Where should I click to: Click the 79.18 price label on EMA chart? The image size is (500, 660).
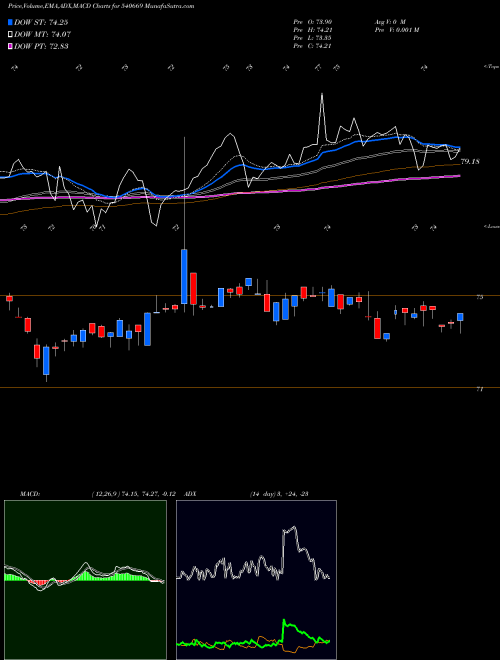[470, 161]
